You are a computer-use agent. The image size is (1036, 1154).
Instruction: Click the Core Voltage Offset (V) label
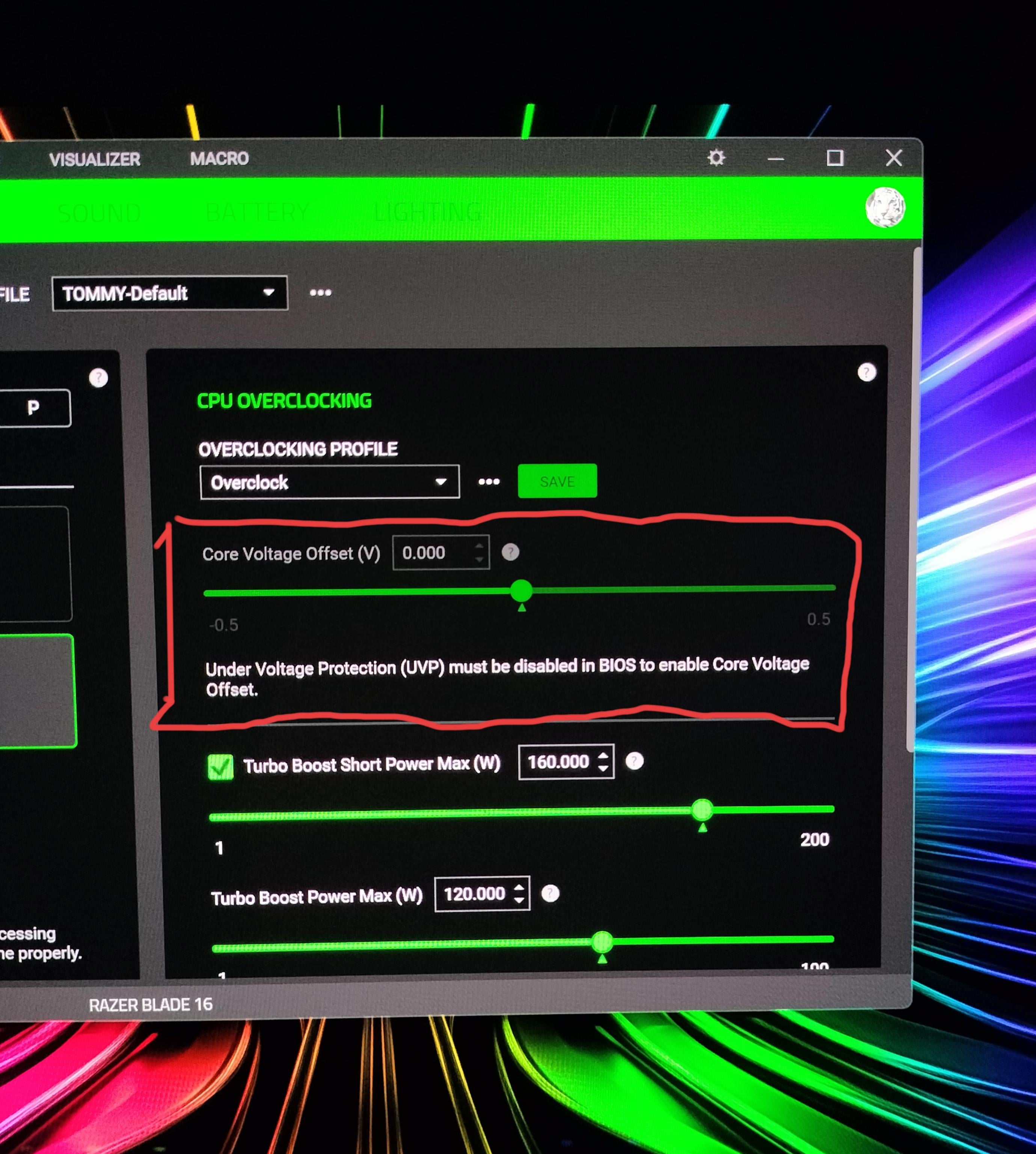(291, 554)
